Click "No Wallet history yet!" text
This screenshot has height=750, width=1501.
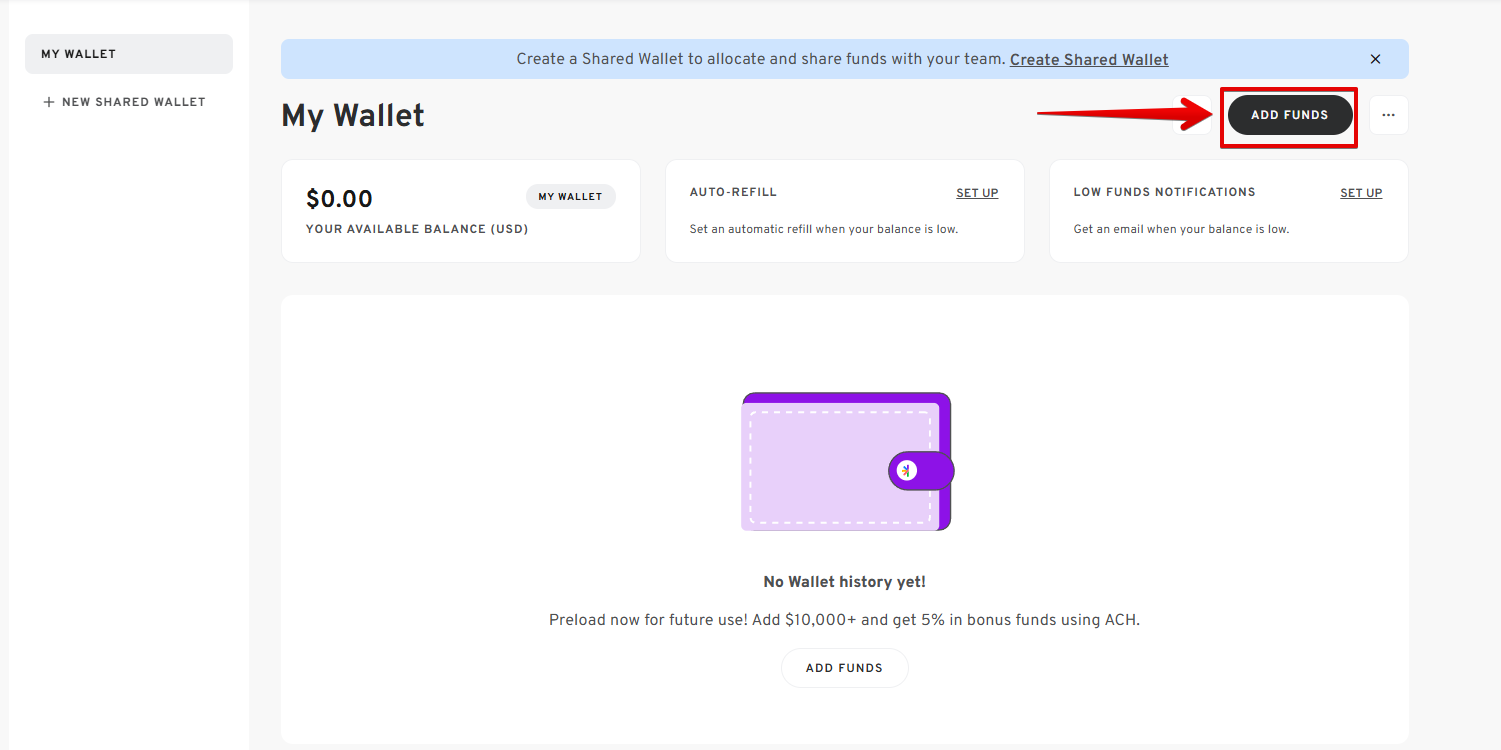(x=844, y=582)
